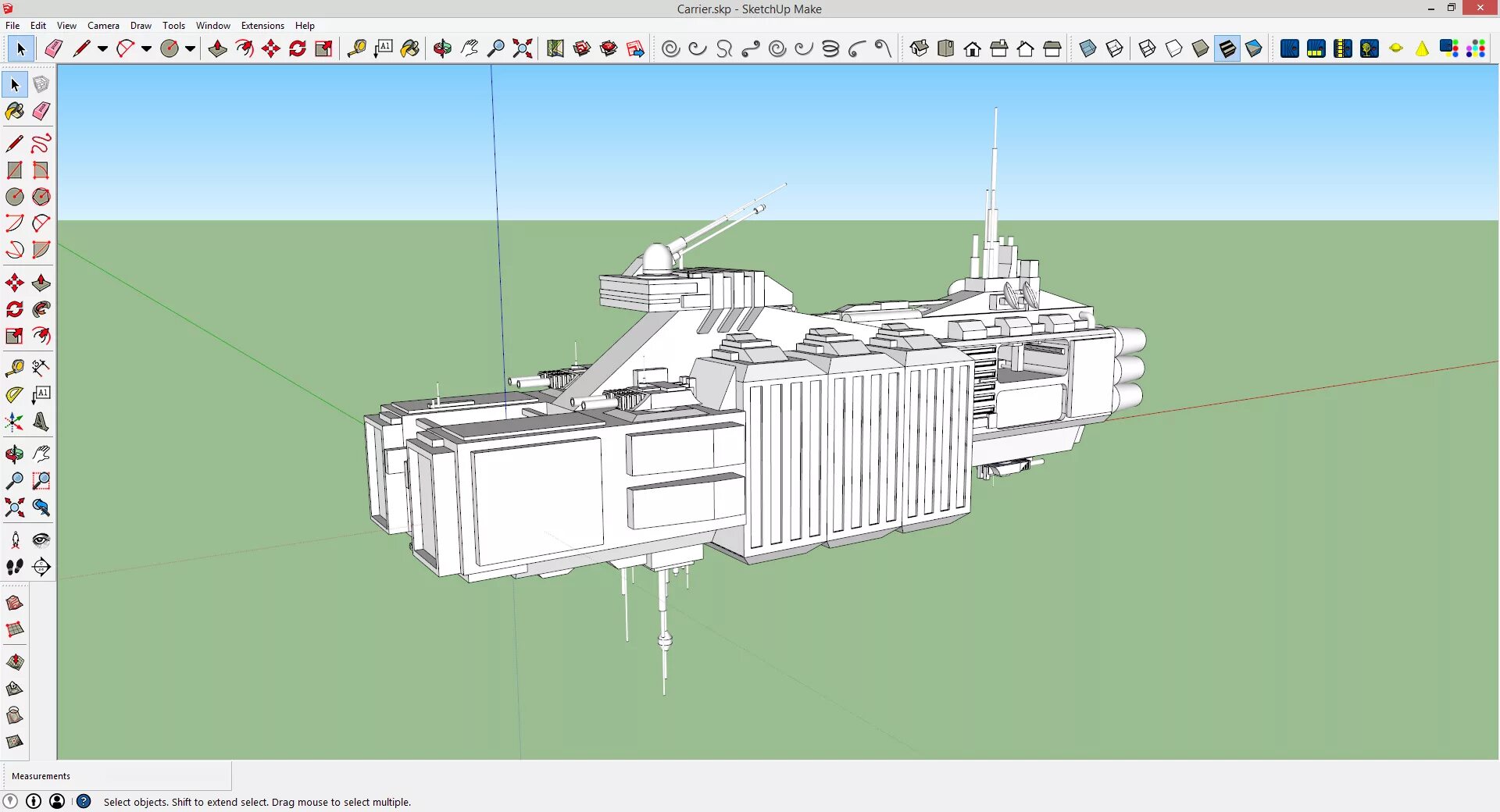The height and width of the screenshot is (812, 1500).
Task: Activate the Orbit tool in top toolbar
Action: [442, 48]
